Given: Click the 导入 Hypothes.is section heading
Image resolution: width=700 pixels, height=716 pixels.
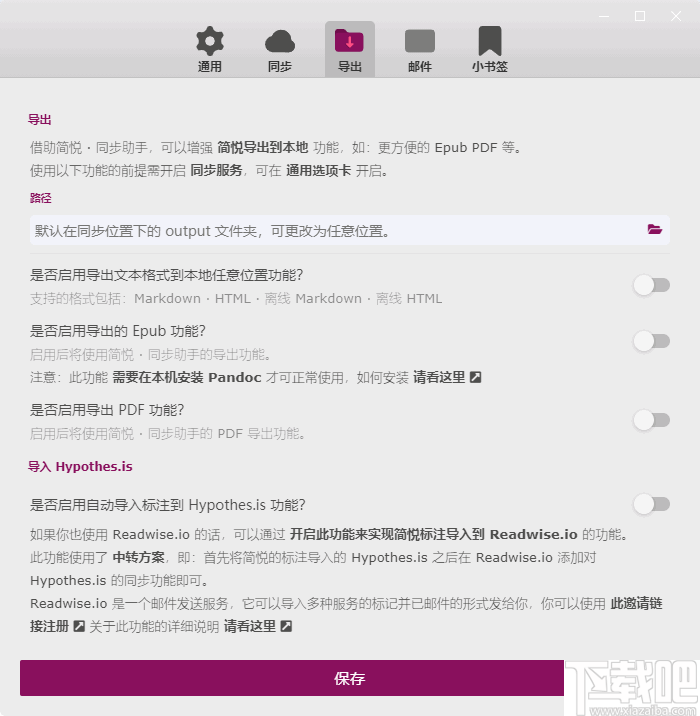Looking at the screenshot, I should coord(80,466).
